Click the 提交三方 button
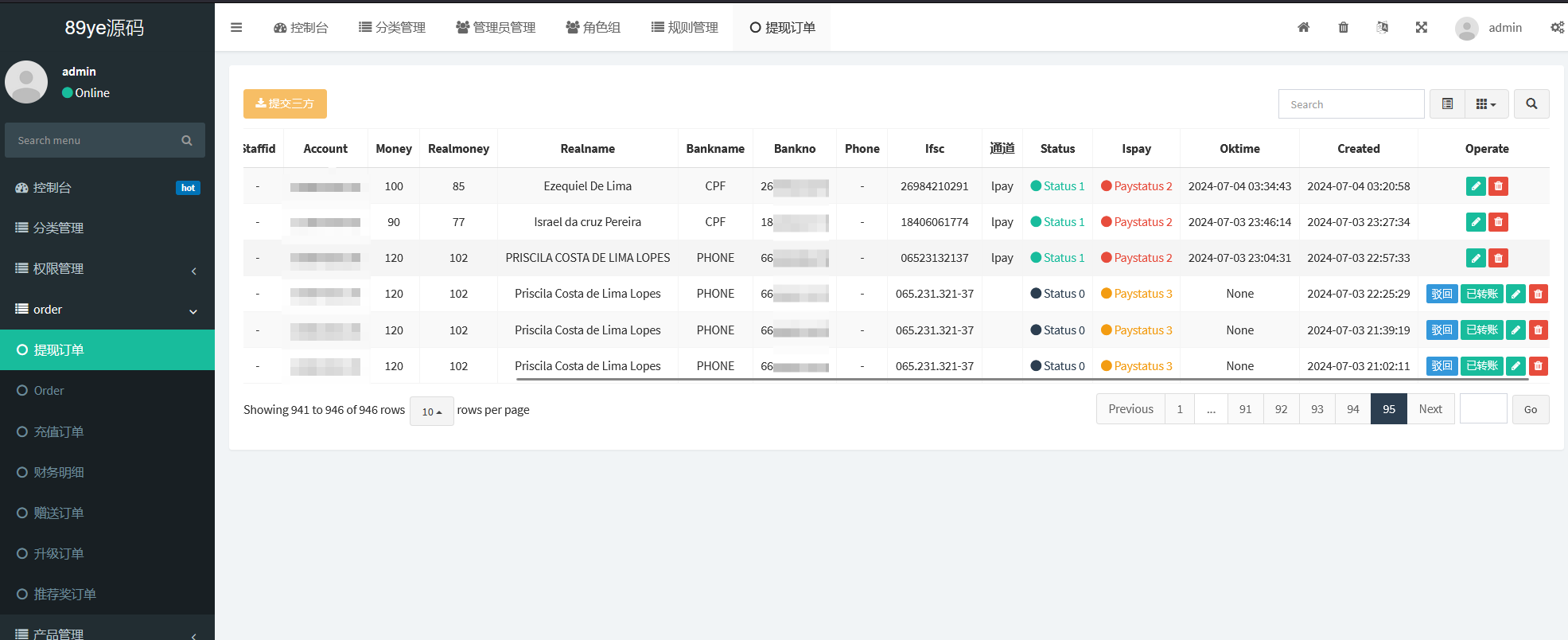Viewport: 1568px width, 640px height. [285, 103]
